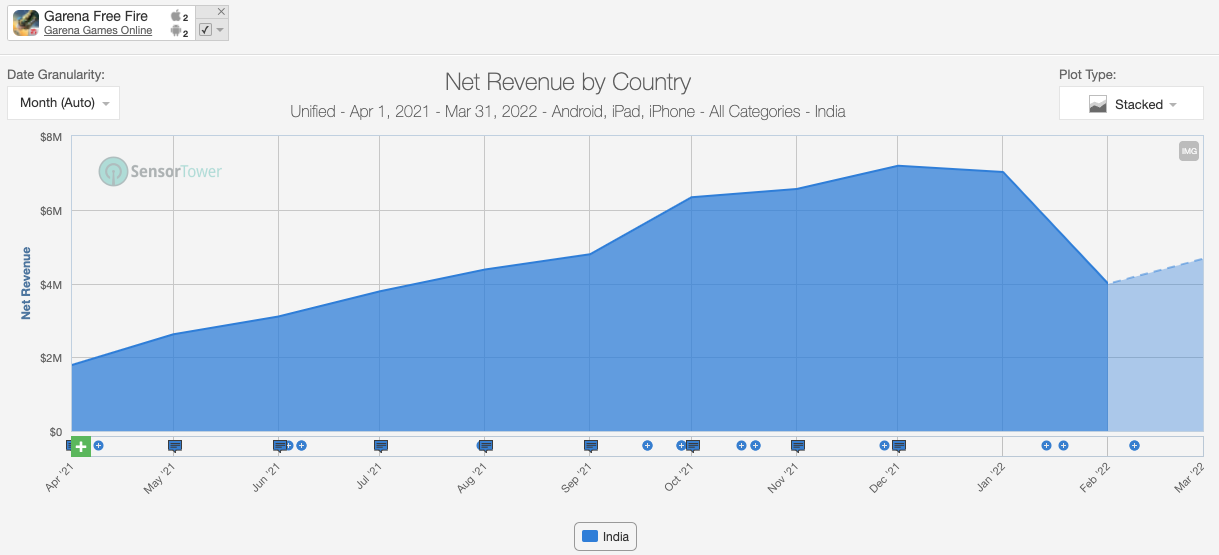Image resolution: width=1219 pixels, height=555 pixels.
Task: Click the Android platform icon
Action: point(177,31)
